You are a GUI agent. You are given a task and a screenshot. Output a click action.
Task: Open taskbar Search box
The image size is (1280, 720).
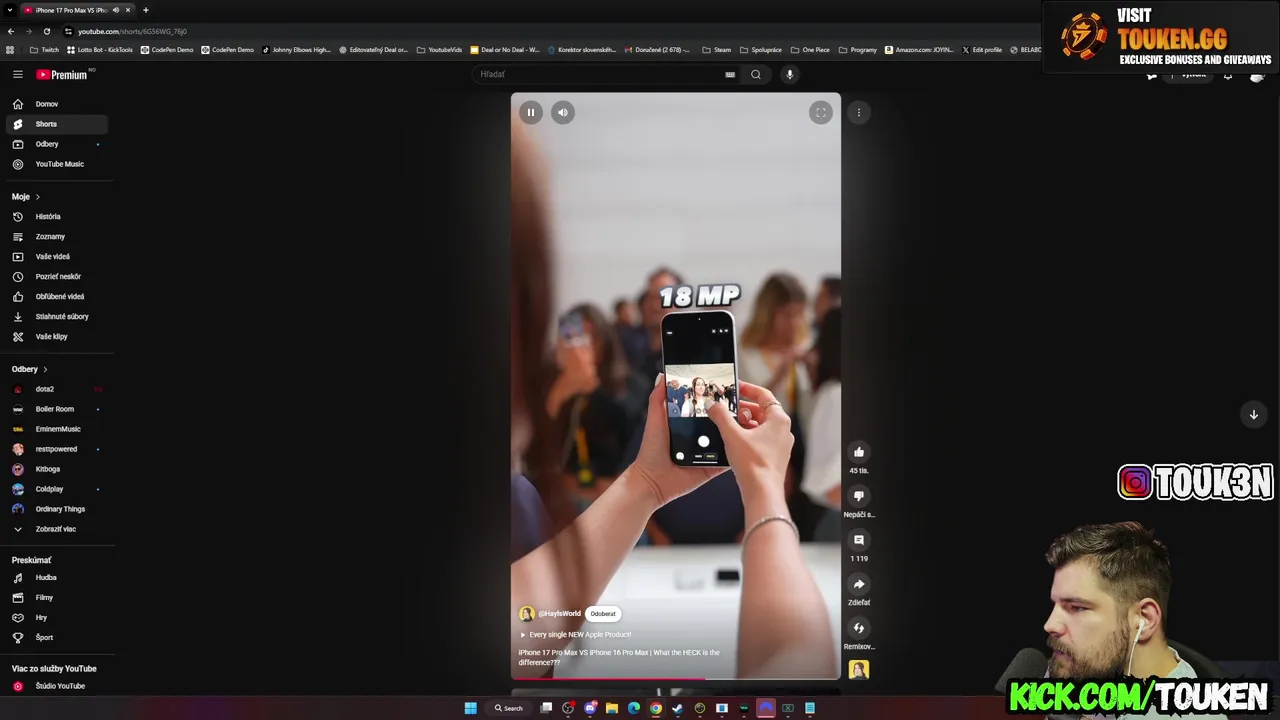509,708
